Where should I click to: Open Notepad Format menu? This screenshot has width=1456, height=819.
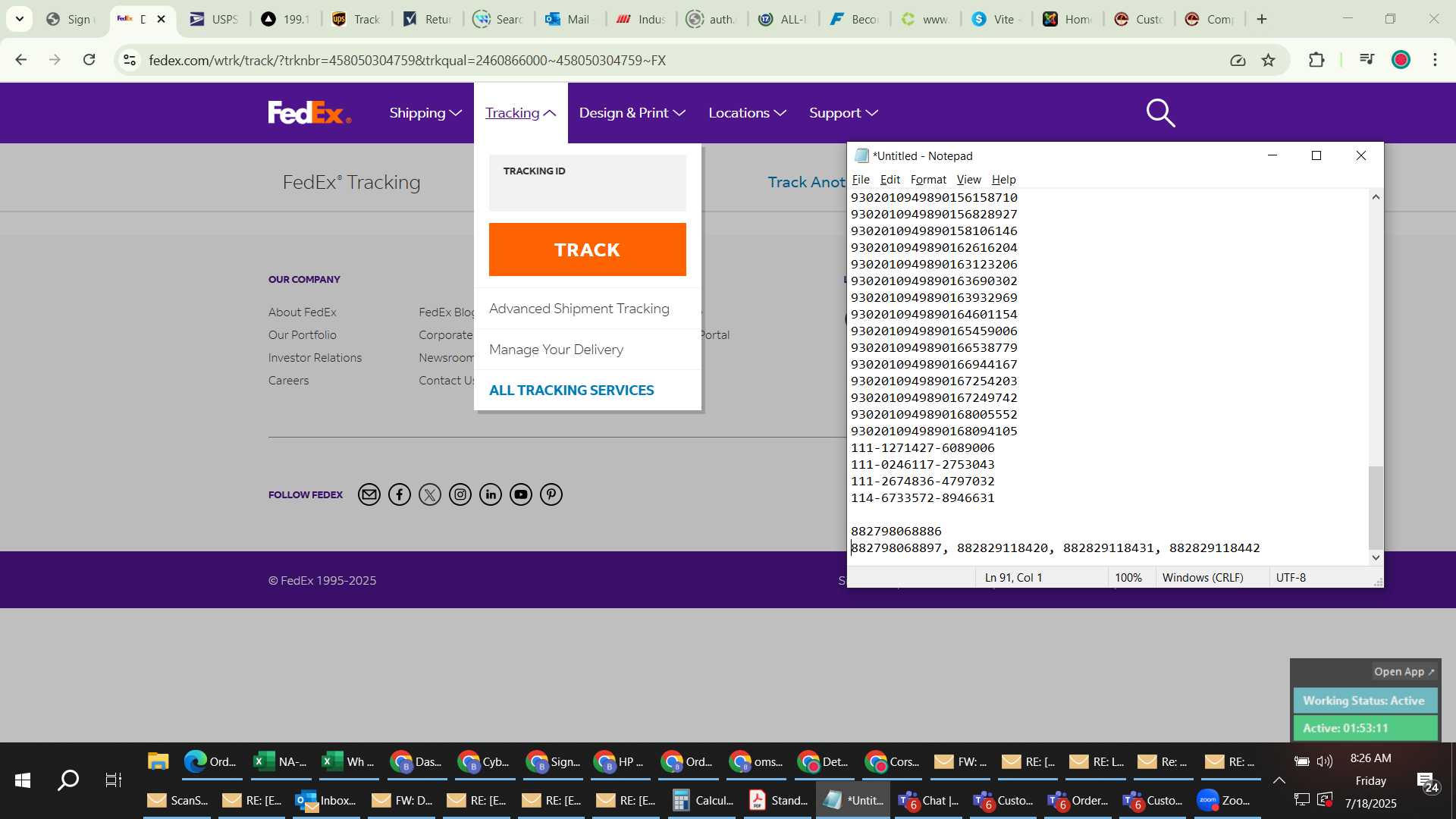click(x=928, y=180)
